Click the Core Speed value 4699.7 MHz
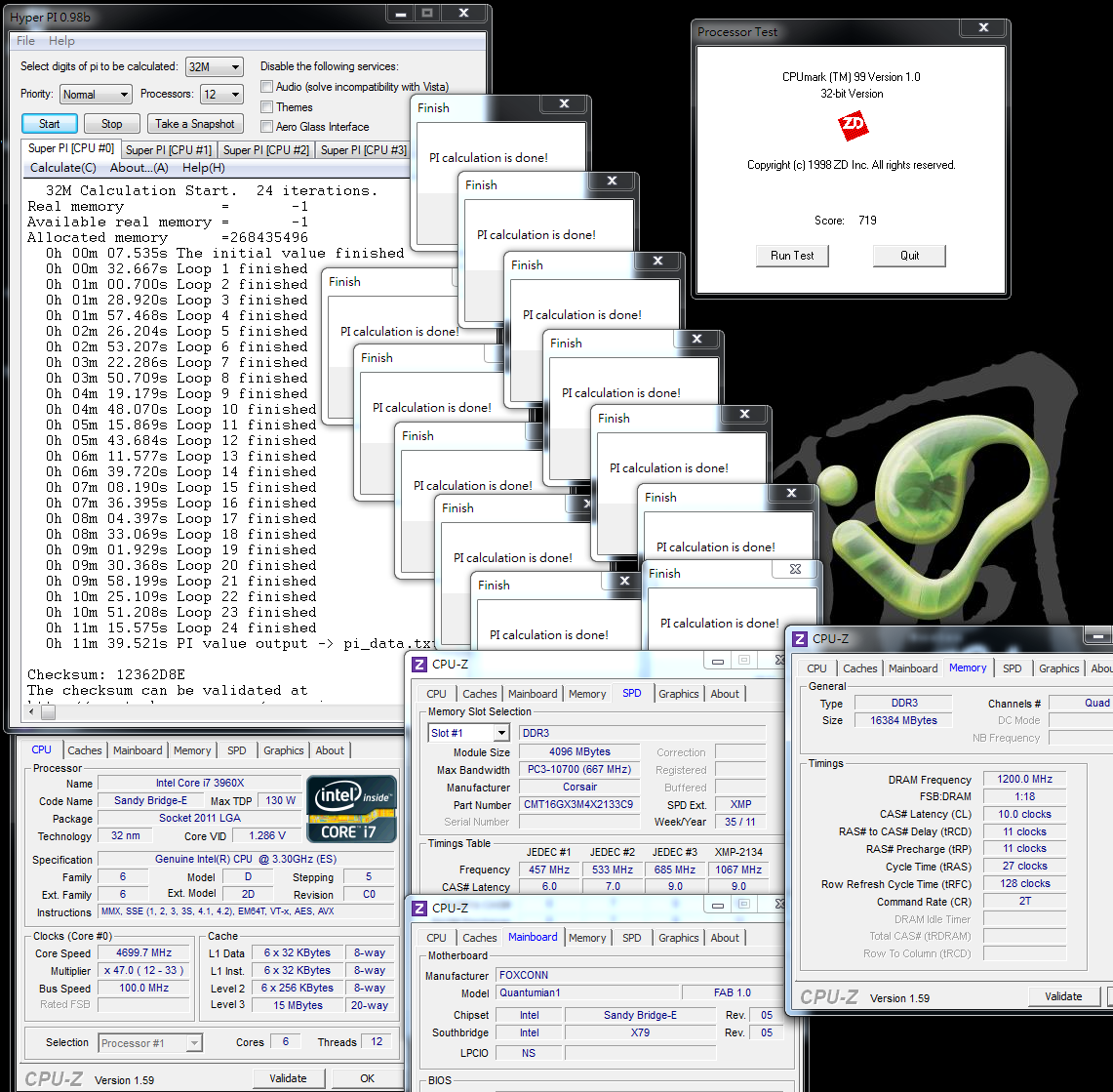Viewport: 1113px width, 1092px height. 144,952
